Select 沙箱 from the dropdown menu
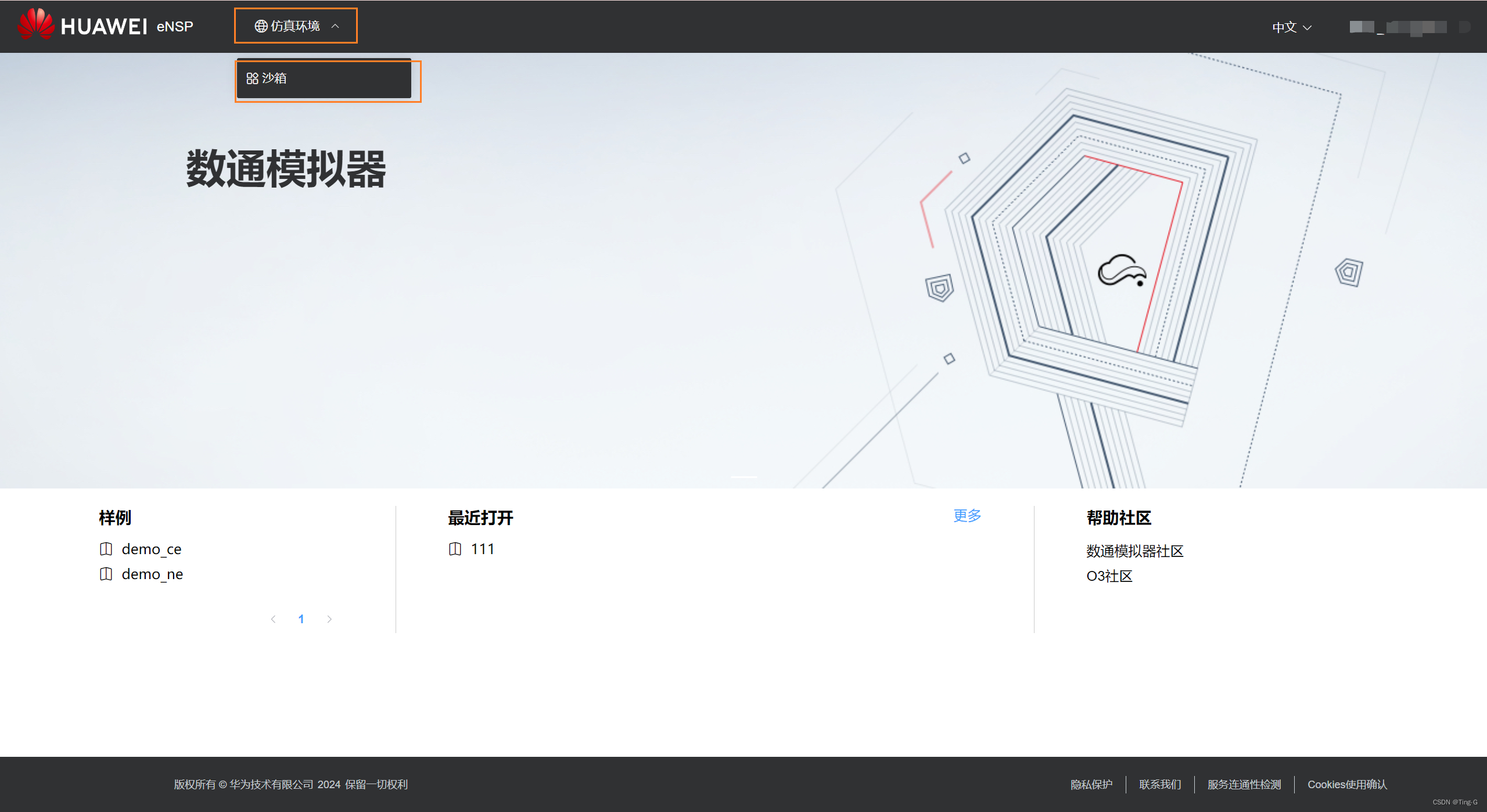 coord(274,78)
